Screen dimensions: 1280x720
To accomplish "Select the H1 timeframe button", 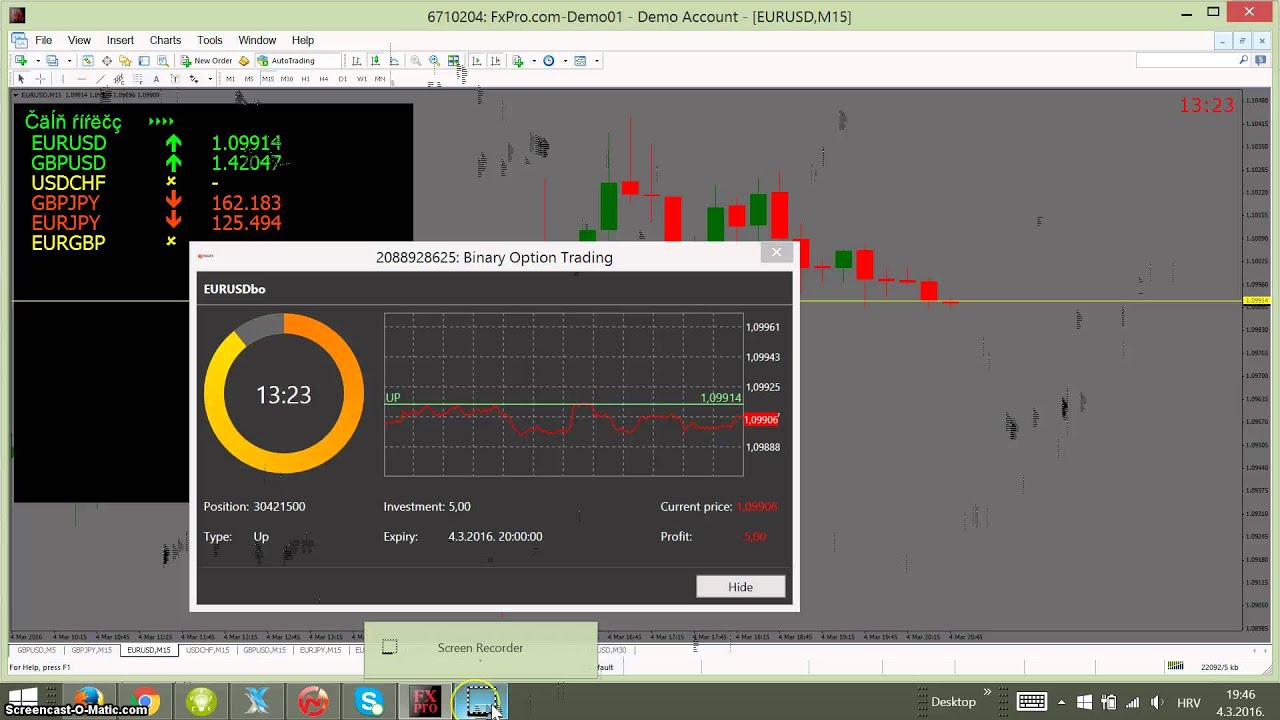I will [x=305, y=79].
